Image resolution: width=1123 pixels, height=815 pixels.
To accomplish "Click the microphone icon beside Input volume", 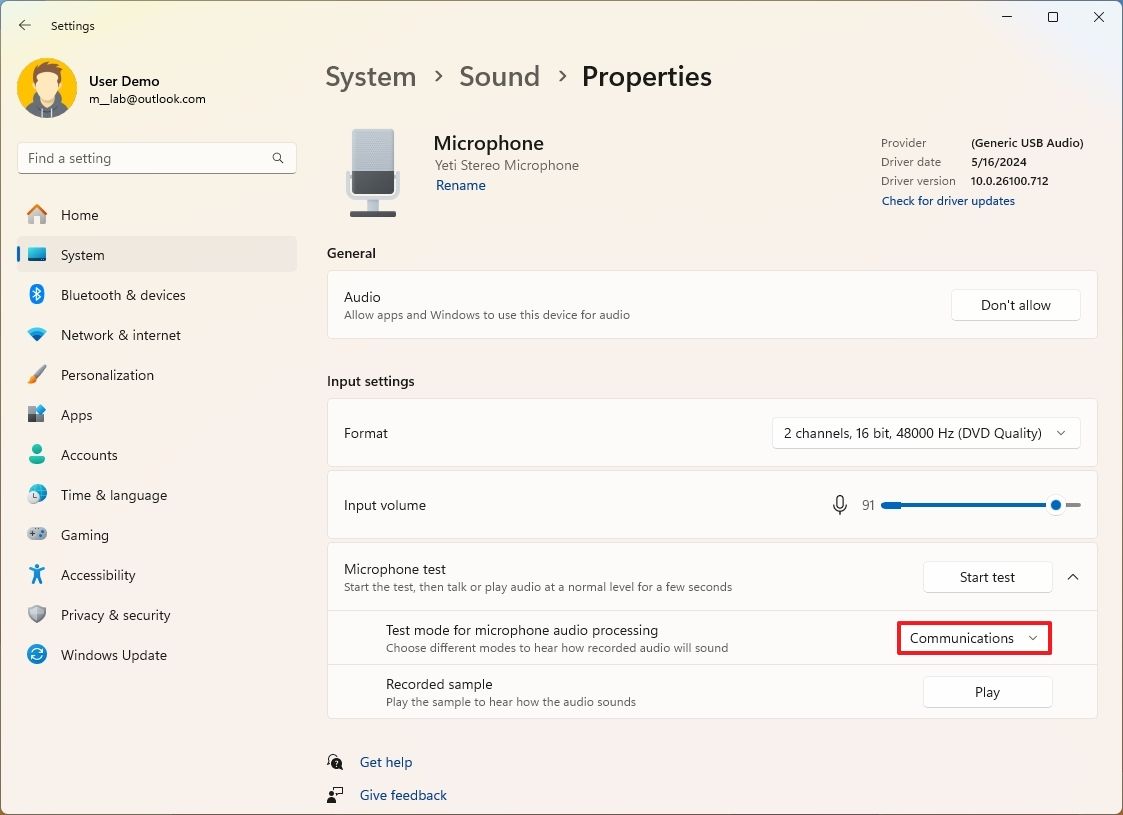I will click(839, 505).
